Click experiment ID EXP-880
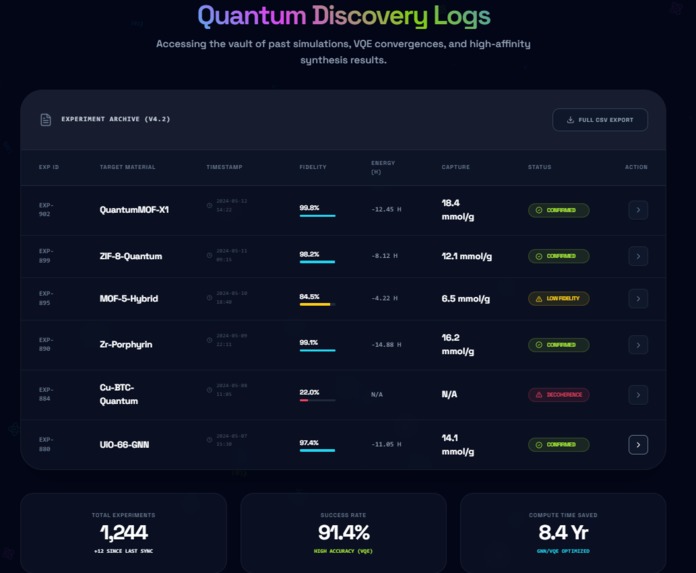Screen dimensions: 696x573 [x=46, y=444]
